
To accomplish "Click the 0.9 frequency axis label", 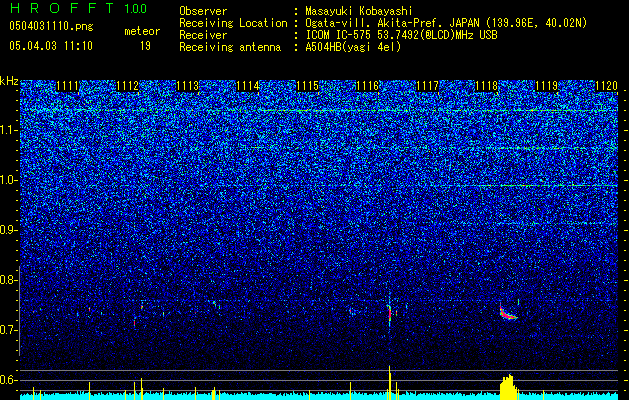I will click(8, 230).
